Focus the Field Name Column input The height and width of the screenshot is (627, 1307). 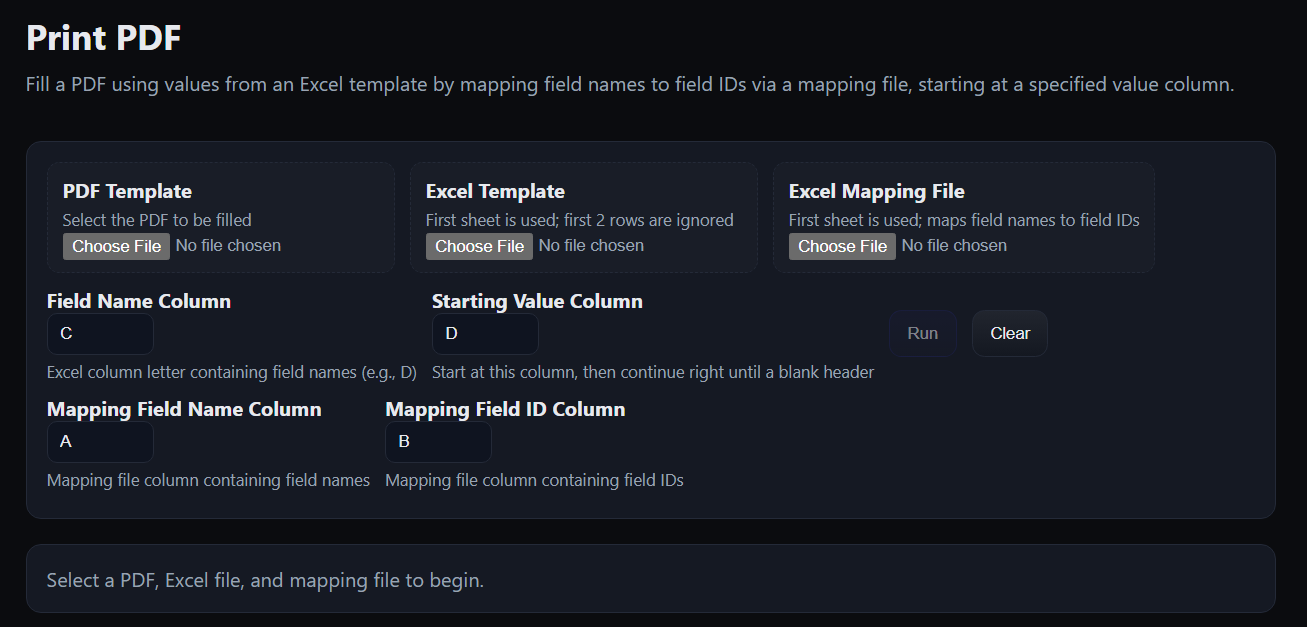click(x=100, y=334)
